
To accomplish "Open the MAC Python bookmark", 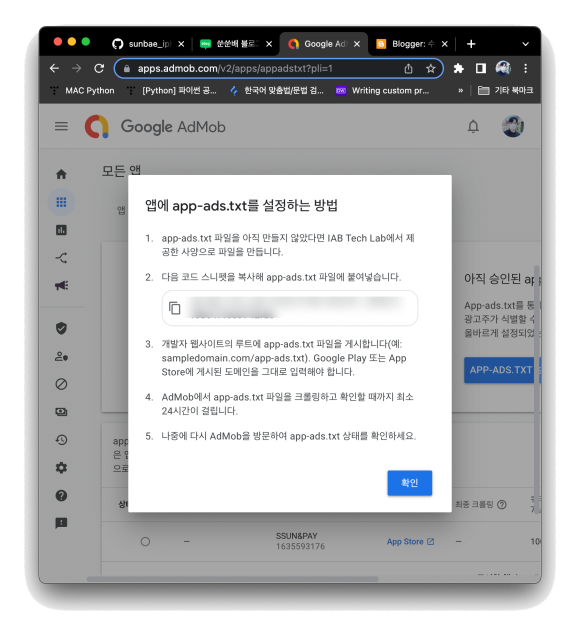I will [x=82, y=90].
